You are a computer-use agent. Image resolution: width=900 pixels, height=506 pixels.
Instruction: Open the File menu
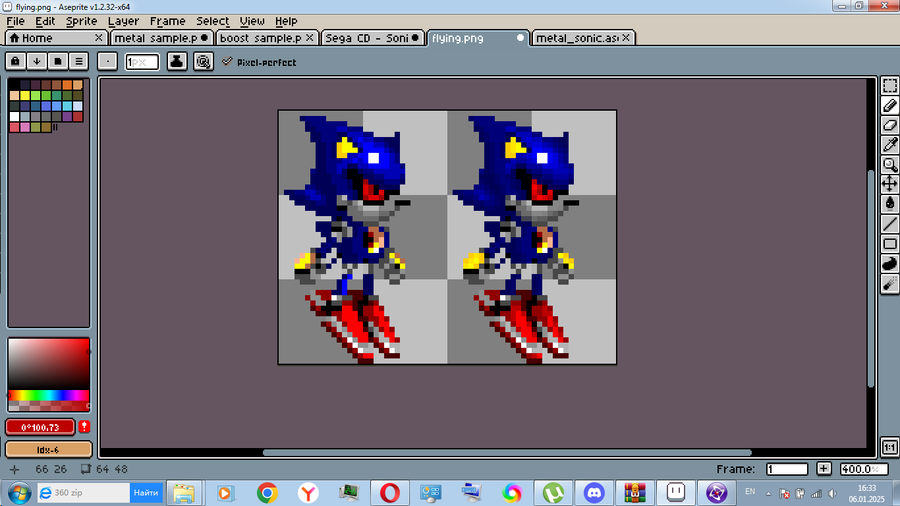[15, 21]
